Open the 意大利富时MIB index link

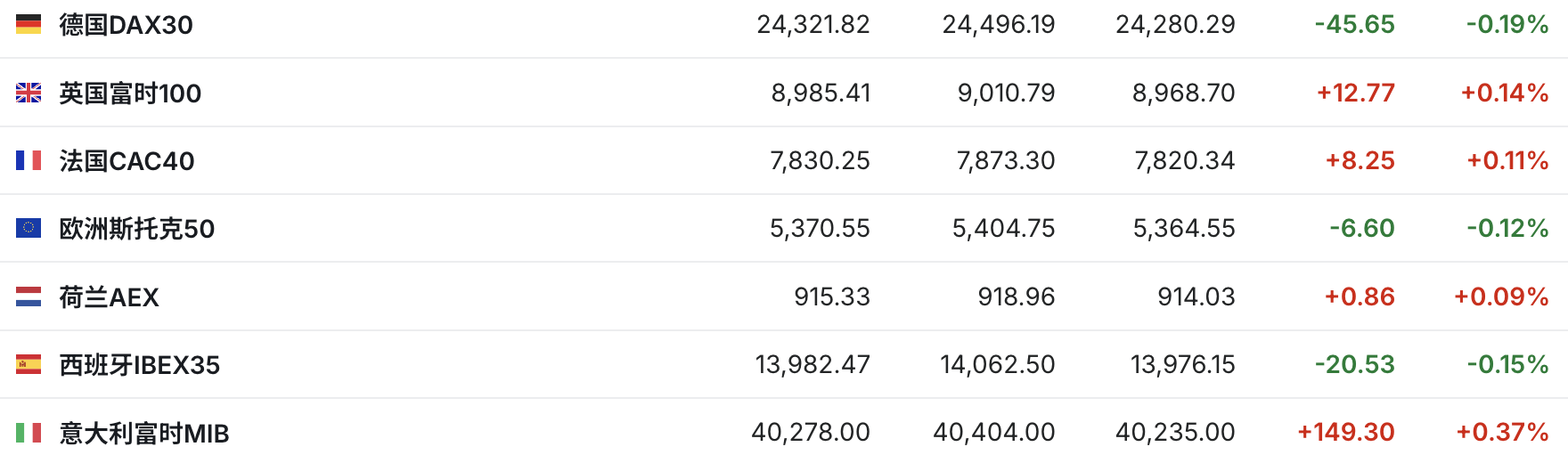click(x=144, y=434)
